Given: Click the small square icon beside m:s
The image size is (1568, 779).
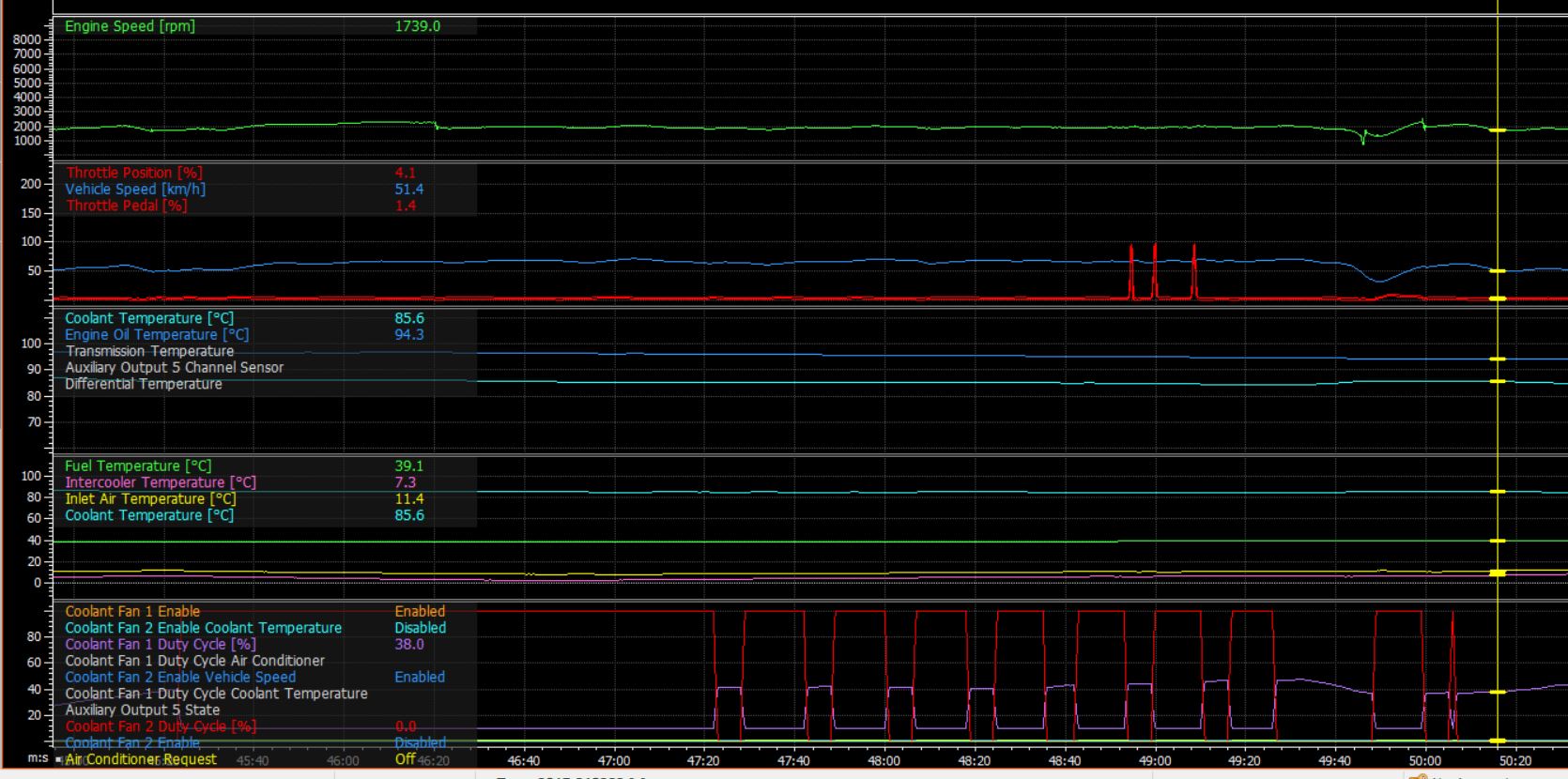Looking at the screenshot, I should pyautogui.click(x=58, y=758).
